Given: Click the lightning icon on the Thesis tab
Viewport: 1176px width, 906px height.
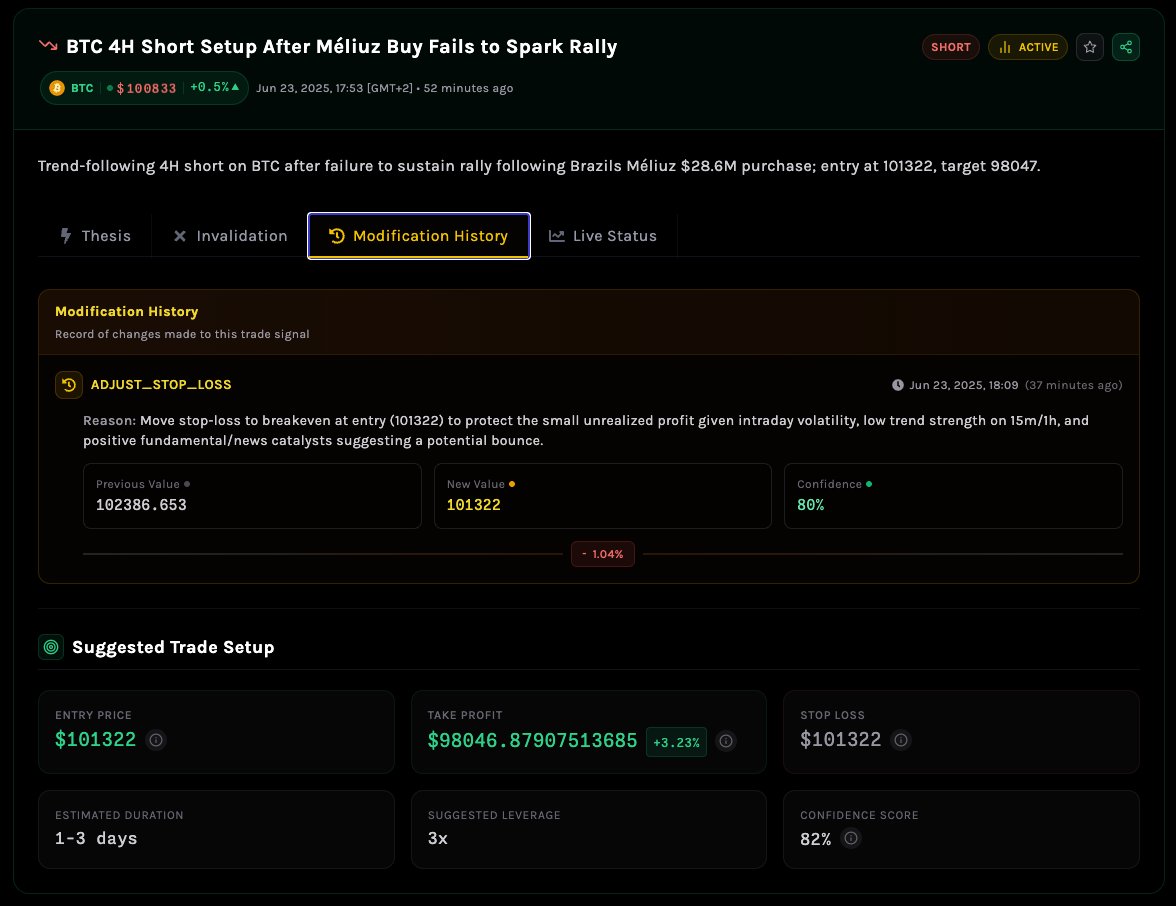Looking at the screenshot, I should (67, 235).
